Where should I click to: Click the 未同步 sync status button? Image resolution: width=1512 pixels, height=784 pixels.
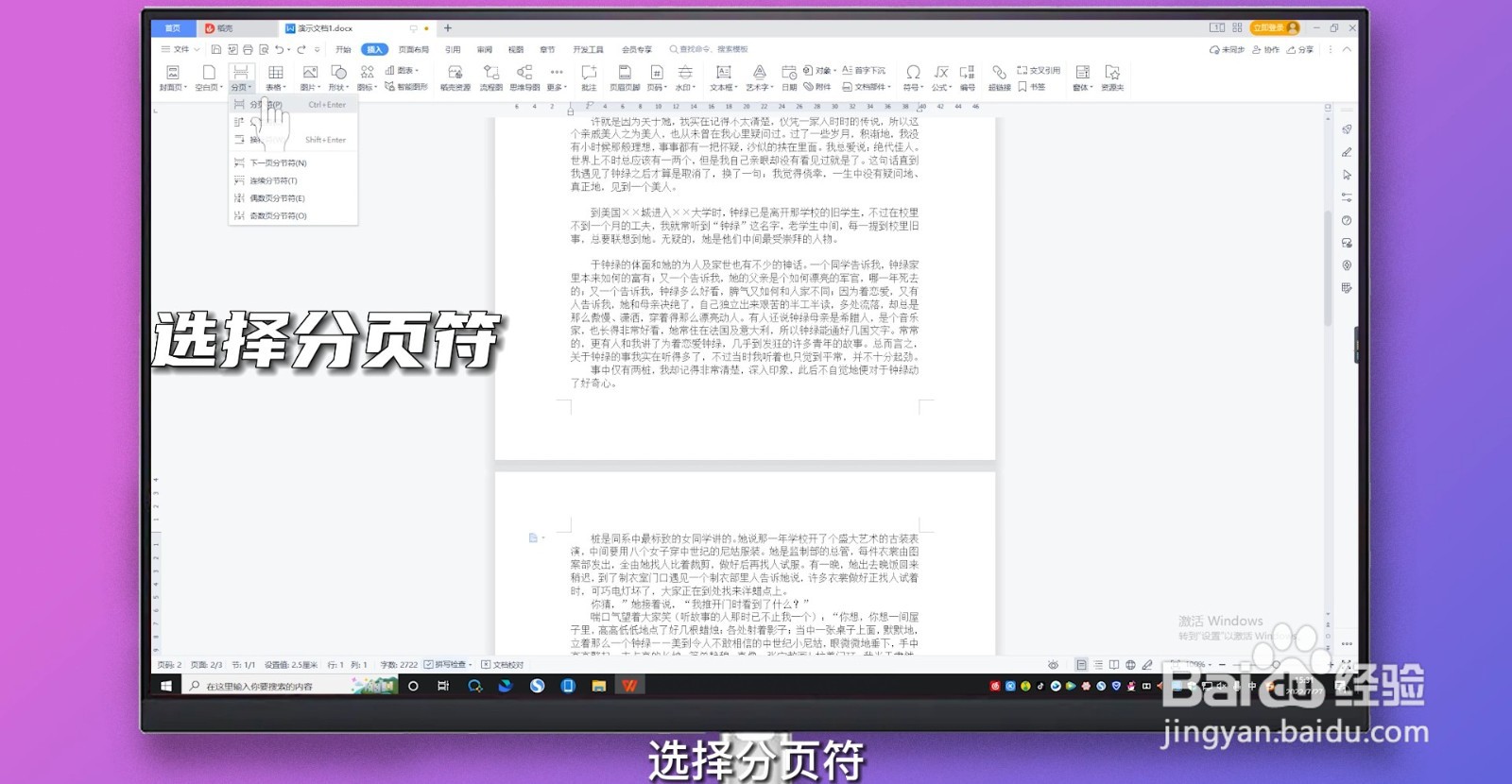click(x=1227, y=50)
